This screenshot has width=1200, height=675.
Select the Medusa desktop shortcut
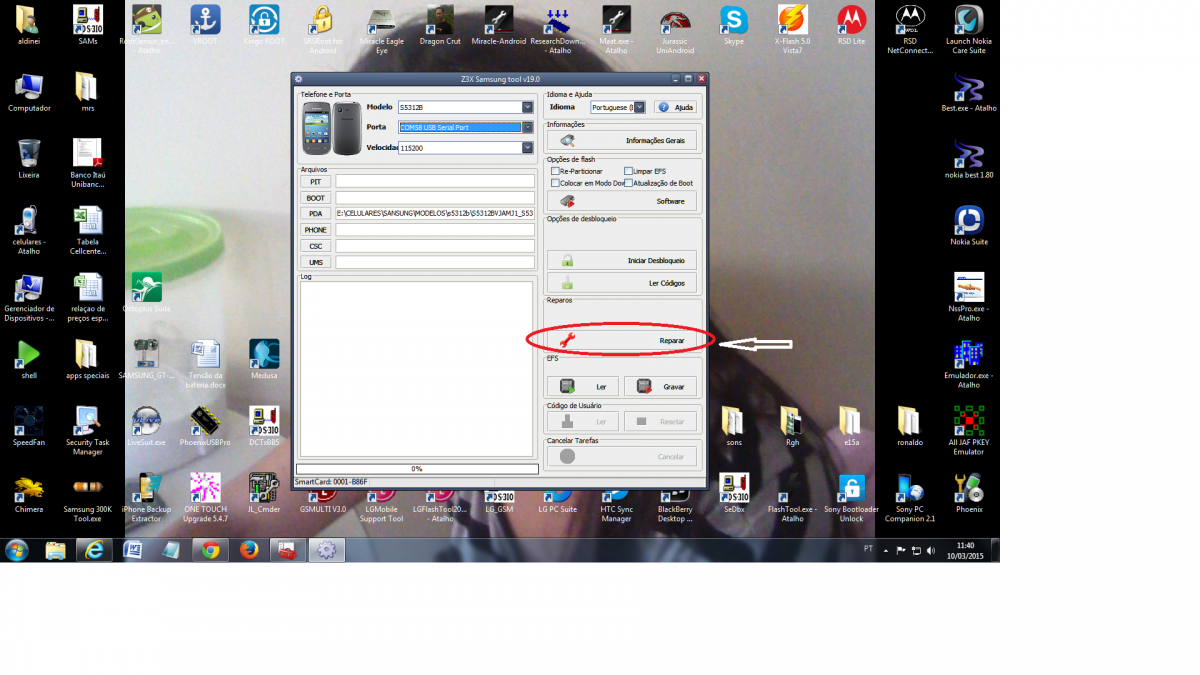coord(264,360)
